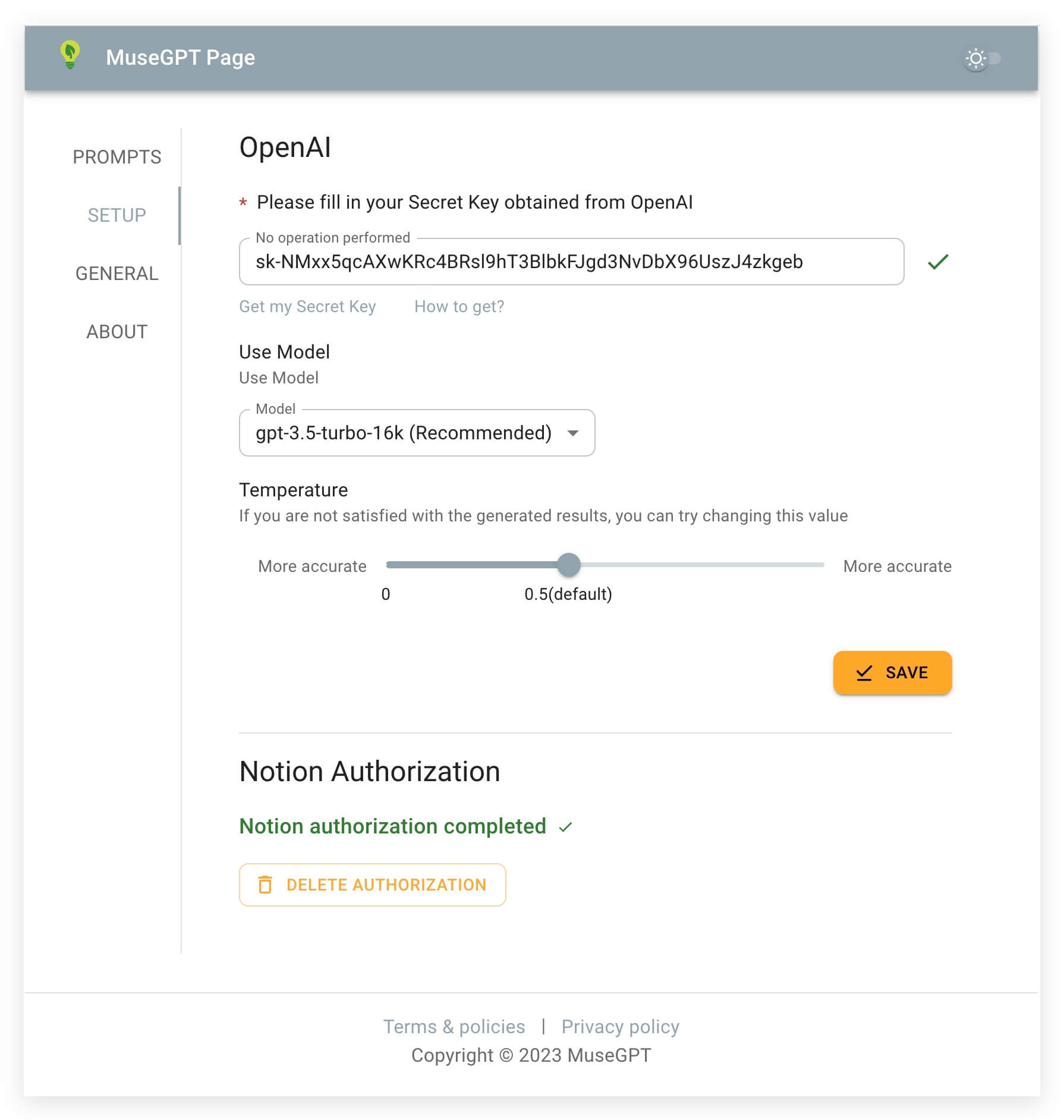Image resolution: width=1064 pixels, height=1120 pixels.
Task: Click the MuseGPT lightbulb logo
Action: coord(70,55)
